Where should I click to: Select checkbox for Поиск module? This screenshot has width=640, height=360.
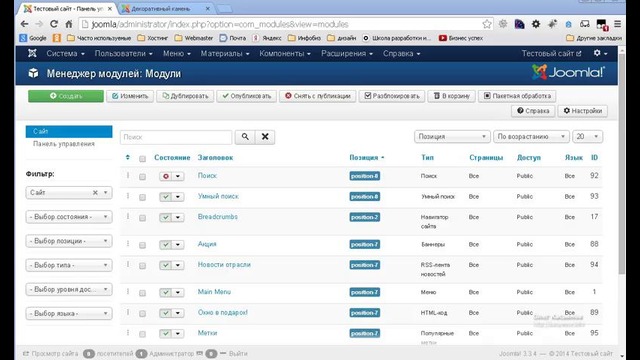pyautogui.click(x=142, y=177)
